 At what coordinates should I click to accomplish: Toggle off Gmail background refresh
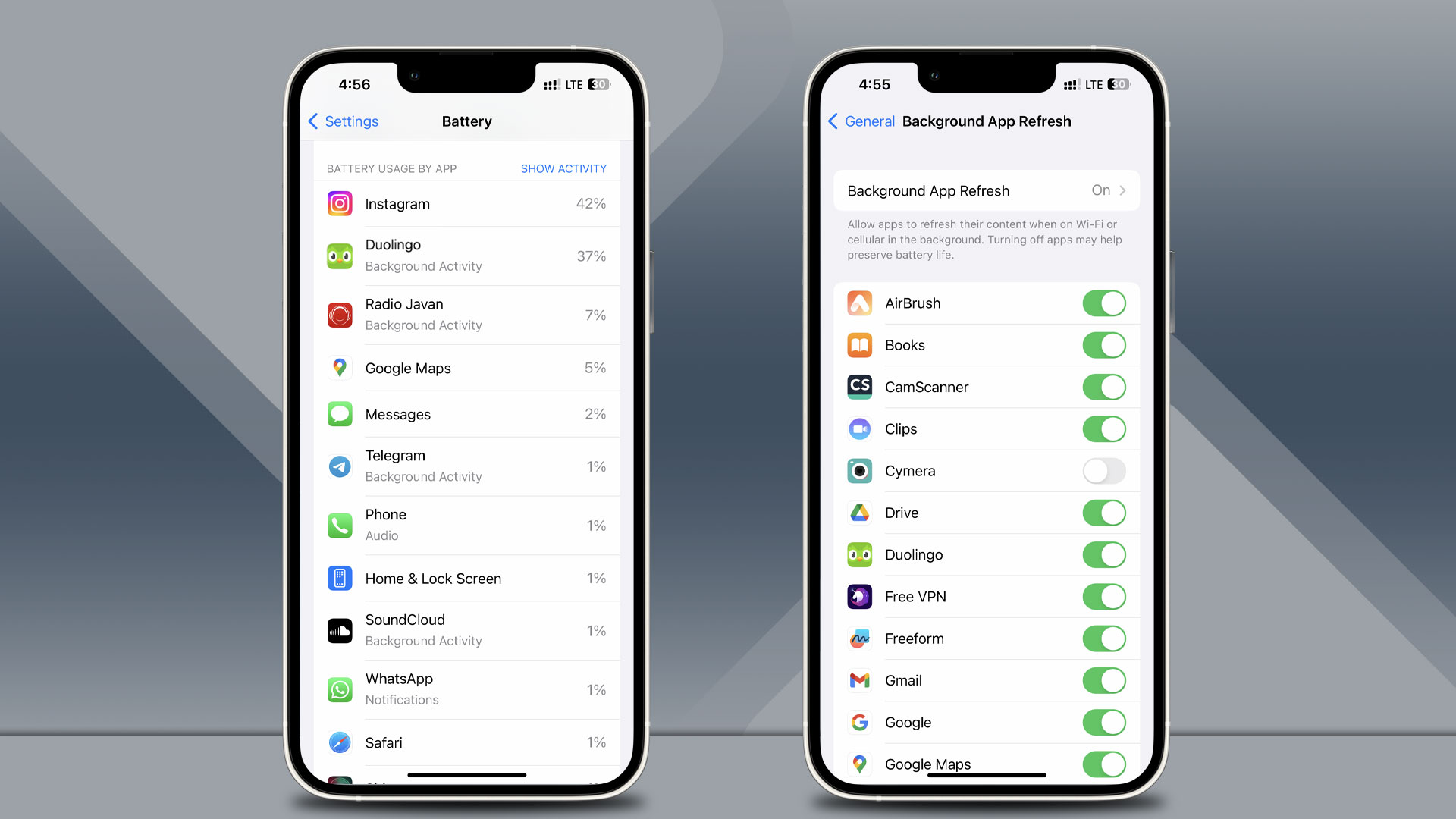point(1103,680)
